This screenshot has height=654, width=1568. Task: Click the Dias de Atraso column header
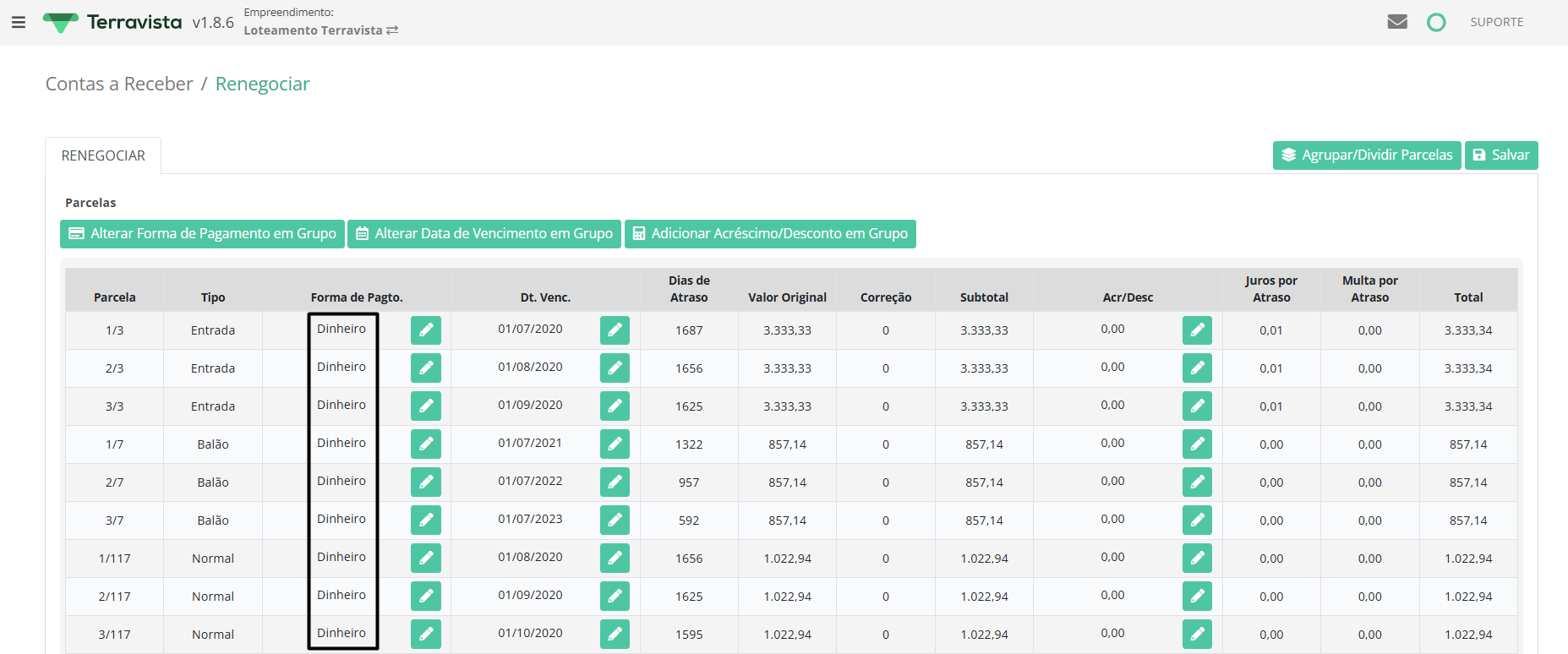pyautogui.click(x=689, y=289)
